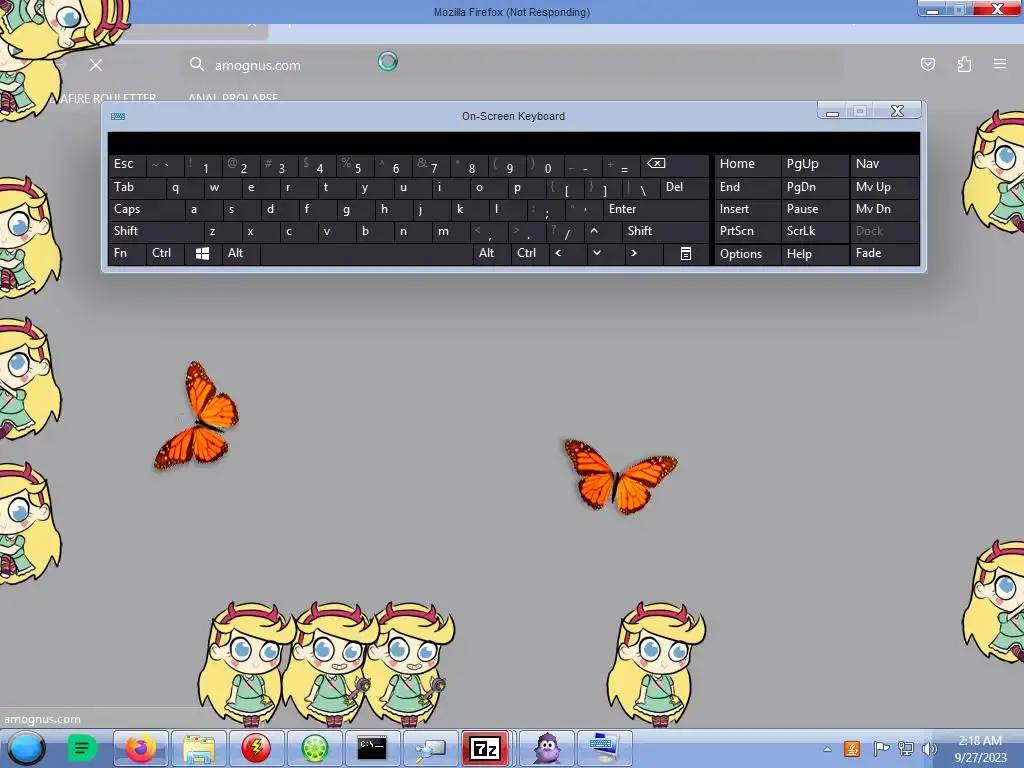Open the Pocket save icon in Firefox
Image resolution: width=1024 pixels, height=768 pixels.
[x=927, y=64]
